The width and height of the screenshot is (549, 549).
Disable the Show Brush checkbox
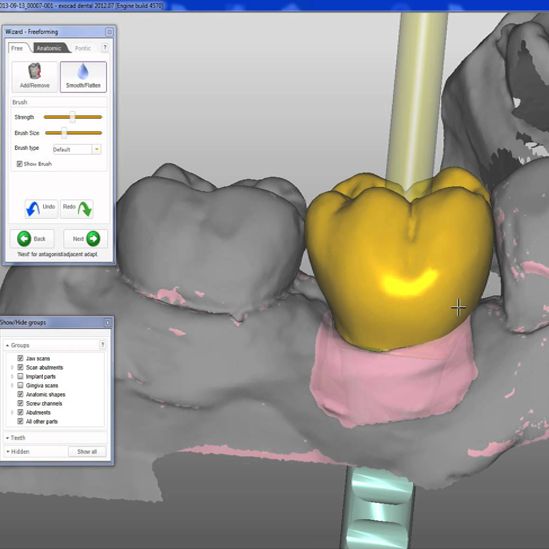20,164
